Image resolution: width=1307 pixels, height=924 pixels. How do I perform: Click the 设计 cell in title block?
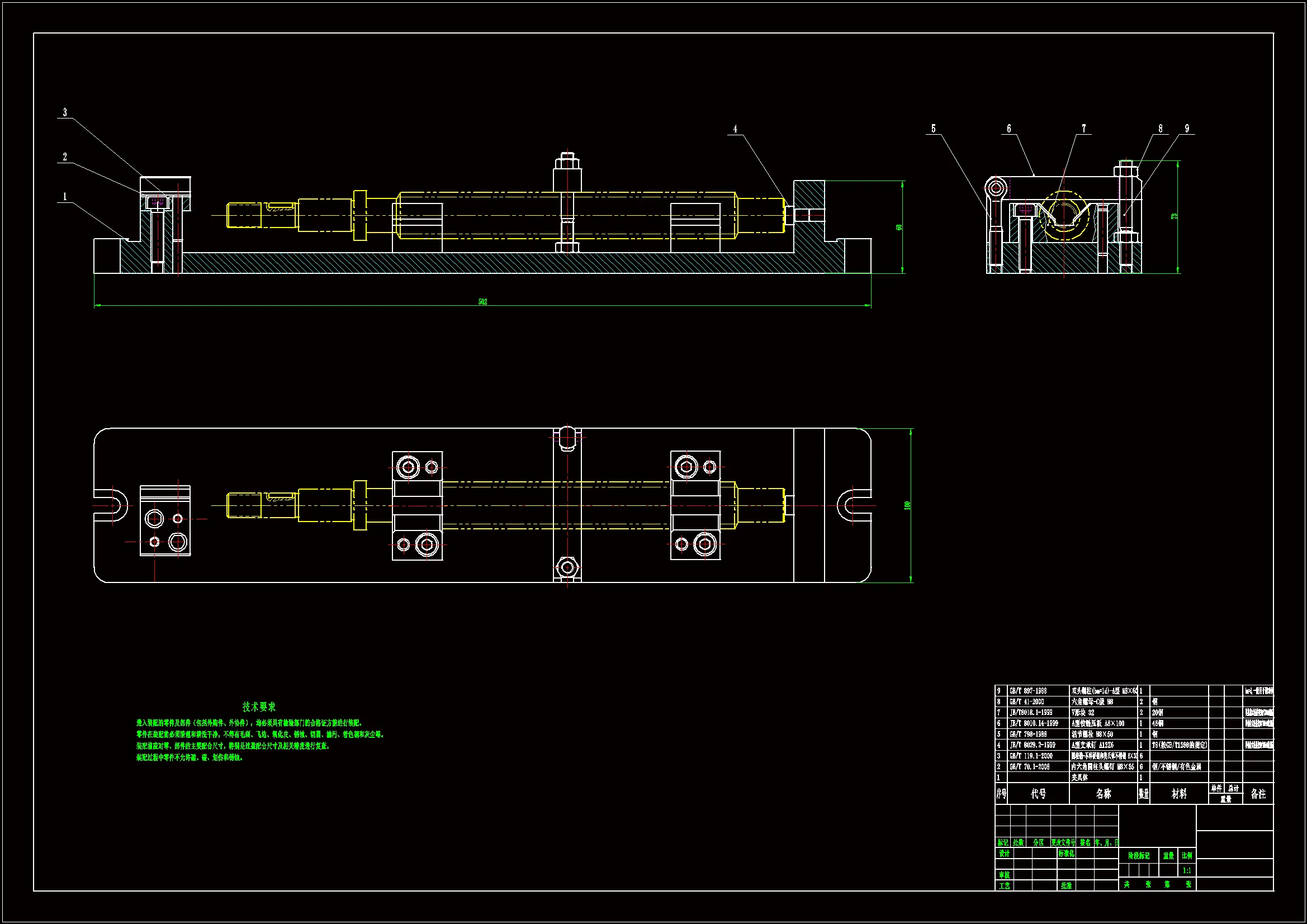tap(1004, 854)
